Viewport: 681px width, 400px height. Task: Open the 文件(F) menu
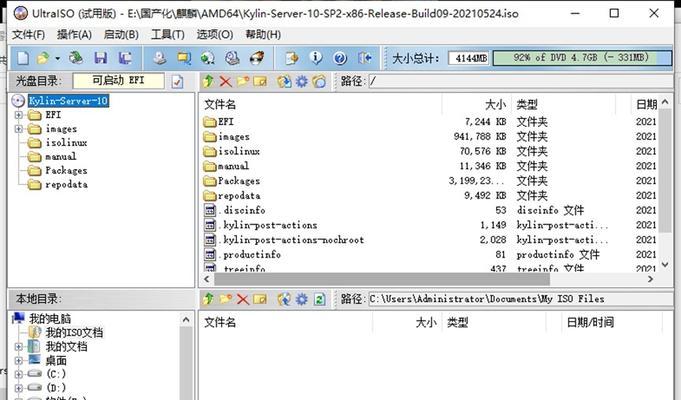(28, 34)
